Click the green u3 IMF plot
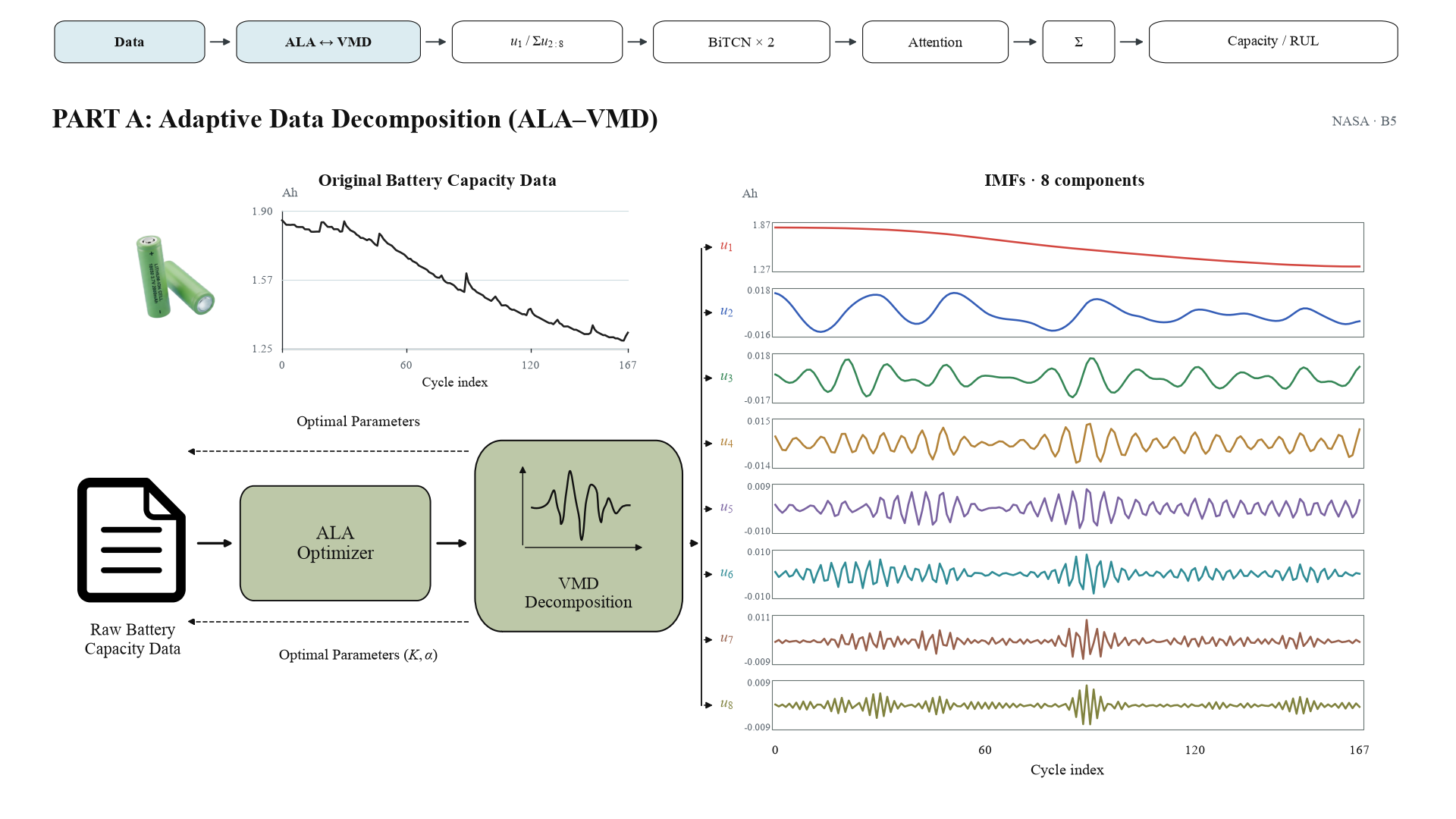Screen dimensions: 1456x819 (1068, 378)
